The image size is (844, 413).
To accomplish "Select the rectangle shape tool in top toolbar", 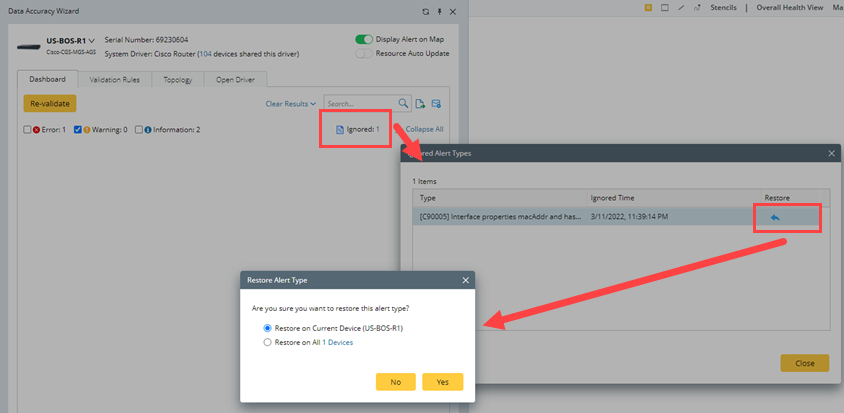I will [665, 7].
